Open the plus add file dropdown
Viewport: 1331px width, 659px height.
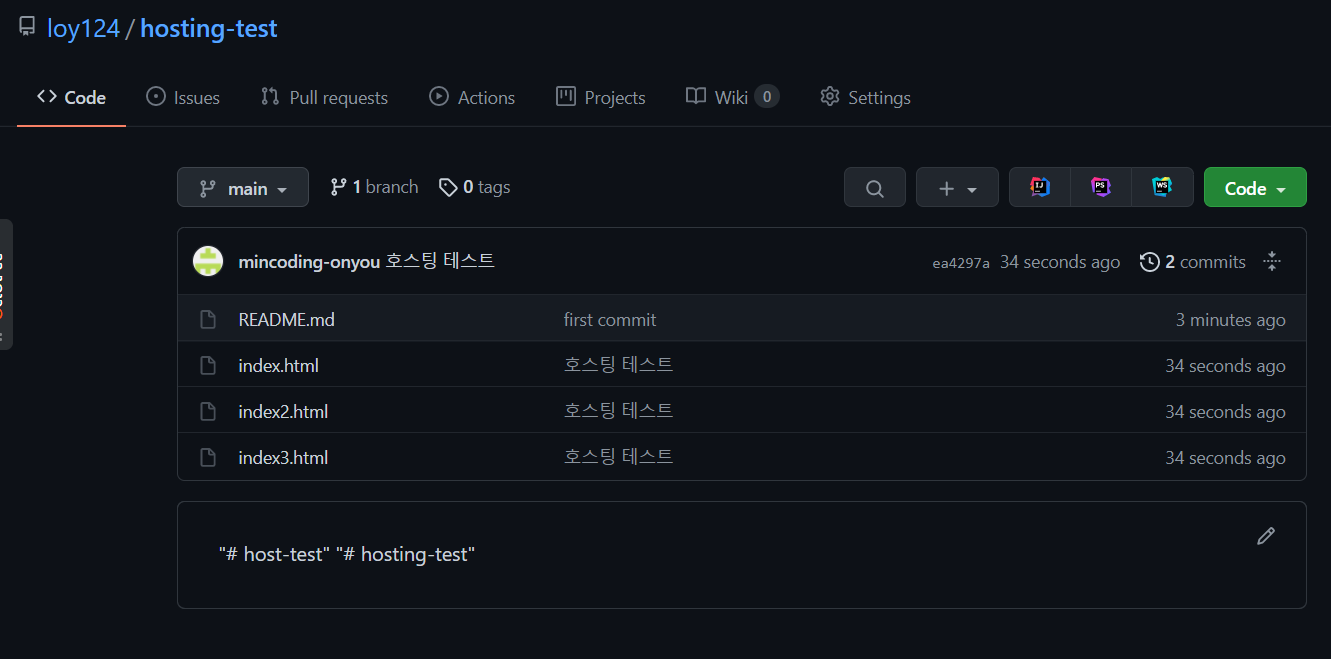point(957,187)
